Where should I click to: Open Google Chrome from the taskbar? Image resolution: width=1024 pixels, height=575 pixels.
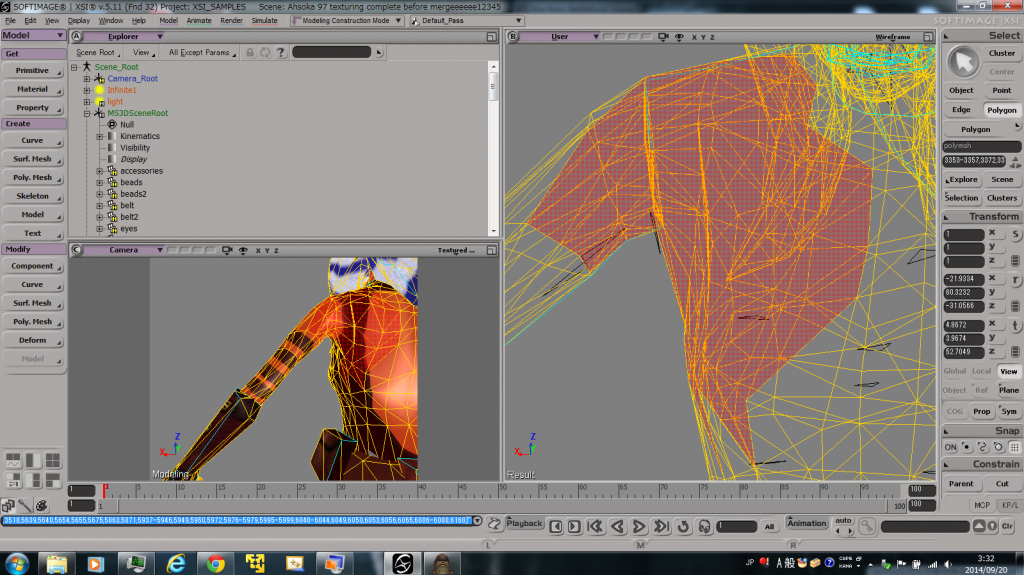(216, 563)
